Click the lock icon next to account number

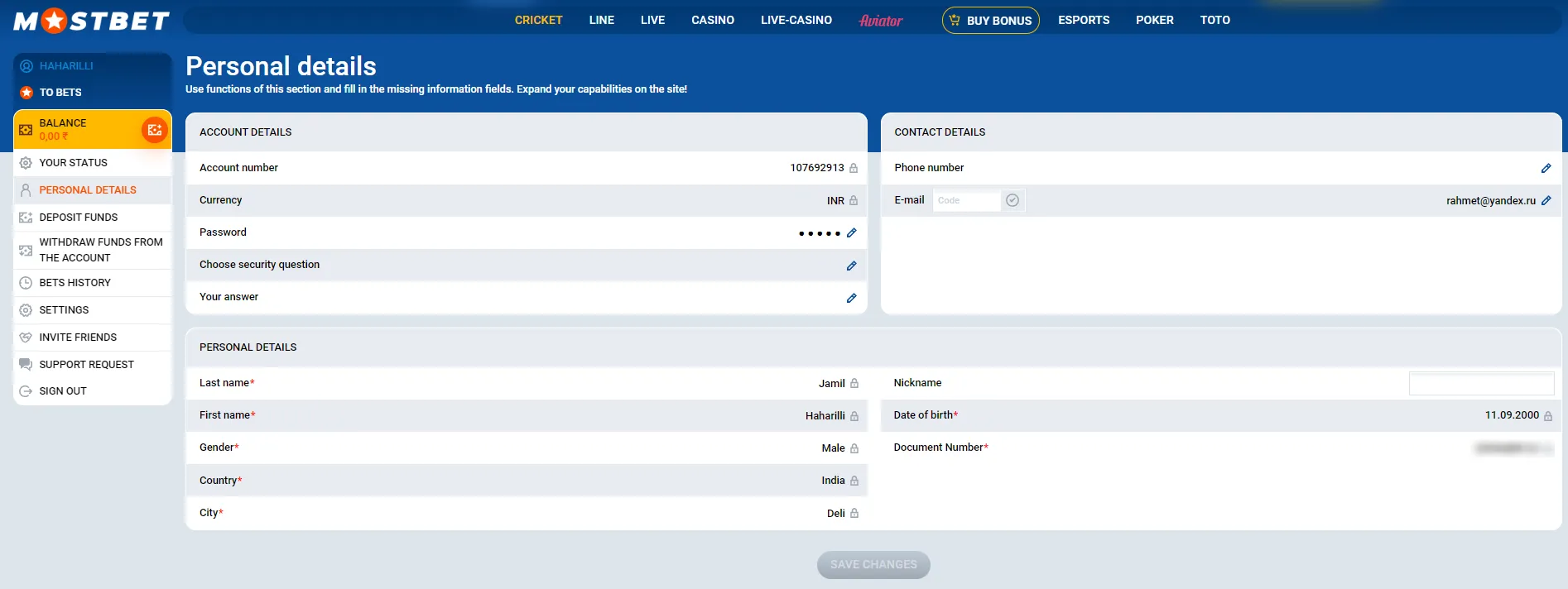[854, 168]
